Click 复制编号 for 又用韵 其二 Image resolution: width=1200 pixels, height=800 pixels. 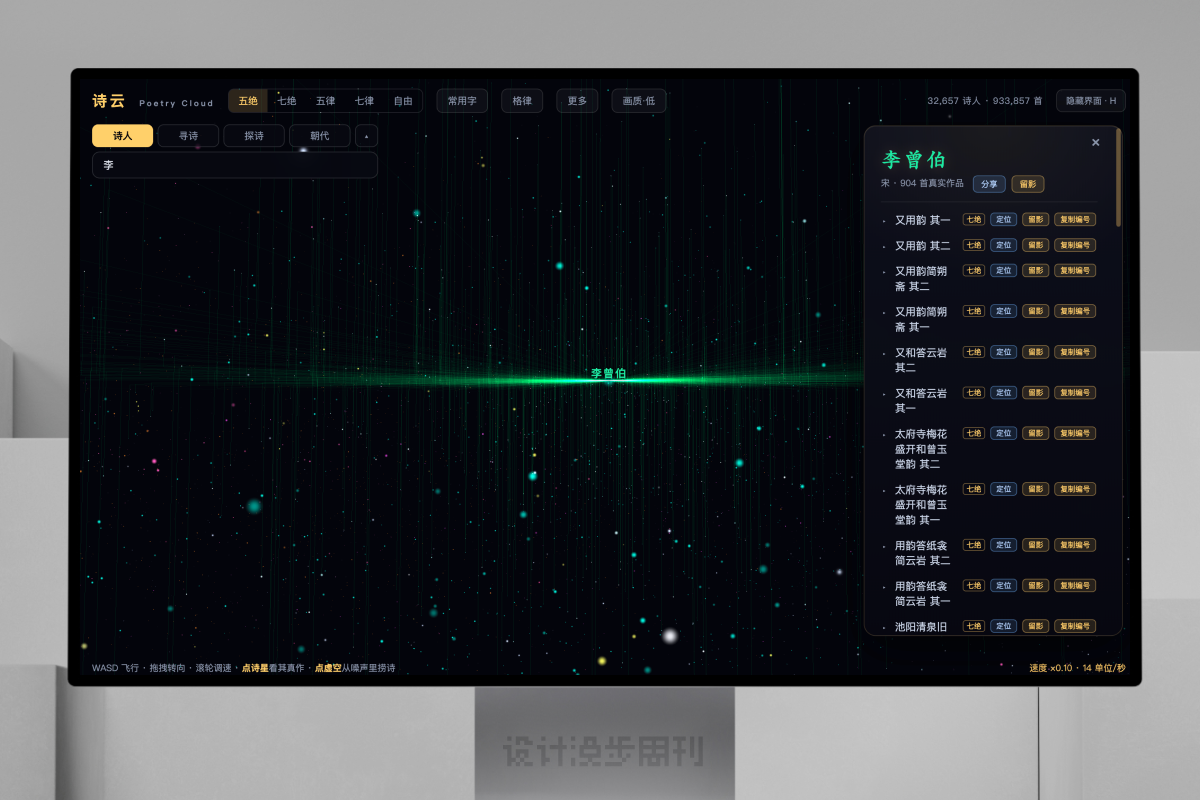[1075, 245]
